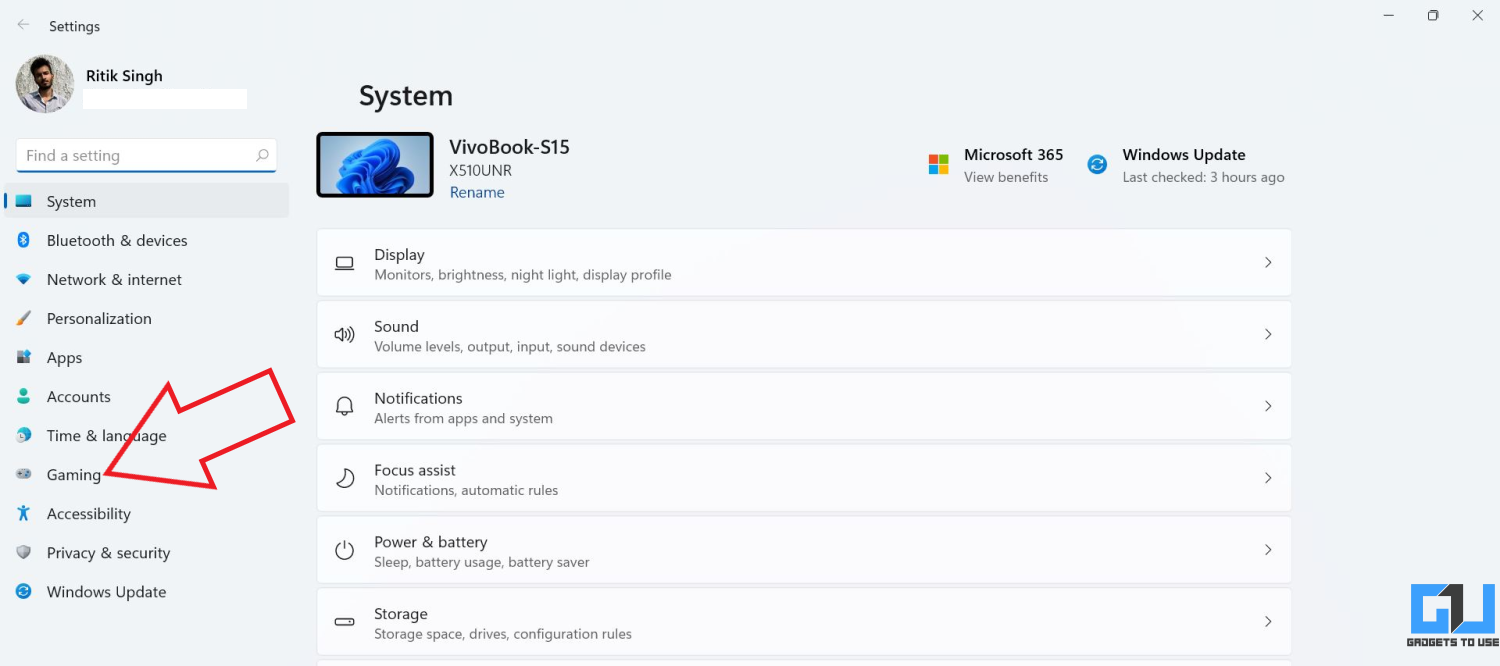Image resolution: width=1500 pixels, height=666 pixels.
Task: Go to Personalization settings
Action: coord(99,319)
